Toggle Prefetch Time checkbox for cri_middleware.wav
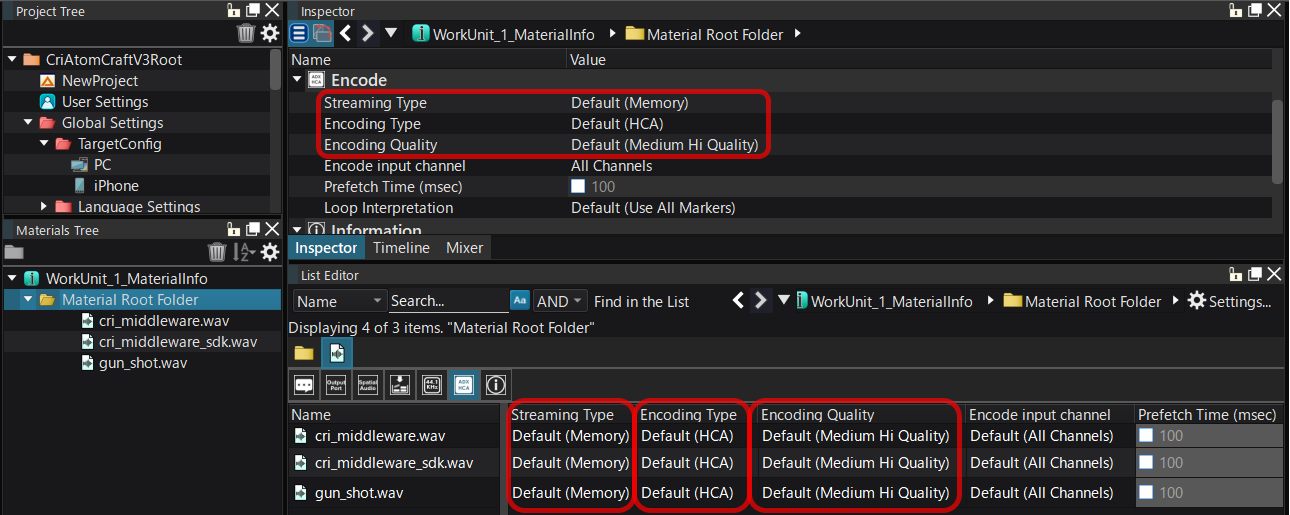The height and width of the screenshot is (515, 1290). point(1147,435)
